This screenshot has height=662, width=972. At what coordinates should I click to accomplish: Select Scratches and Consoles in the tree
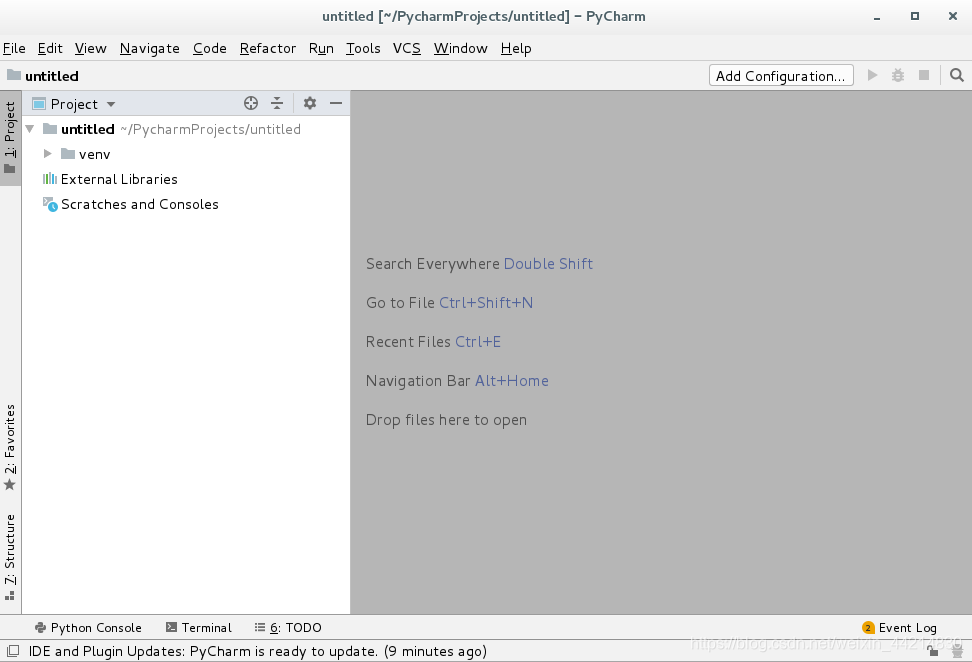coord(186,204)
